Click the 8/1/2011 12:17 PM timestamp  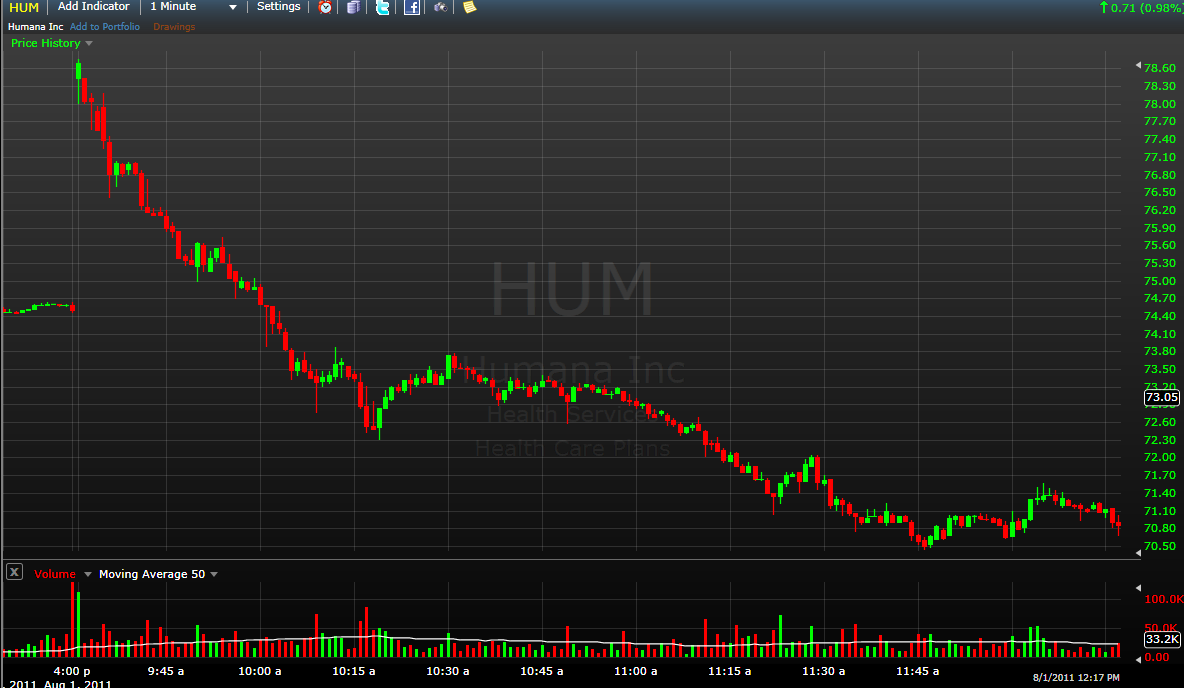pos(1076,677)
